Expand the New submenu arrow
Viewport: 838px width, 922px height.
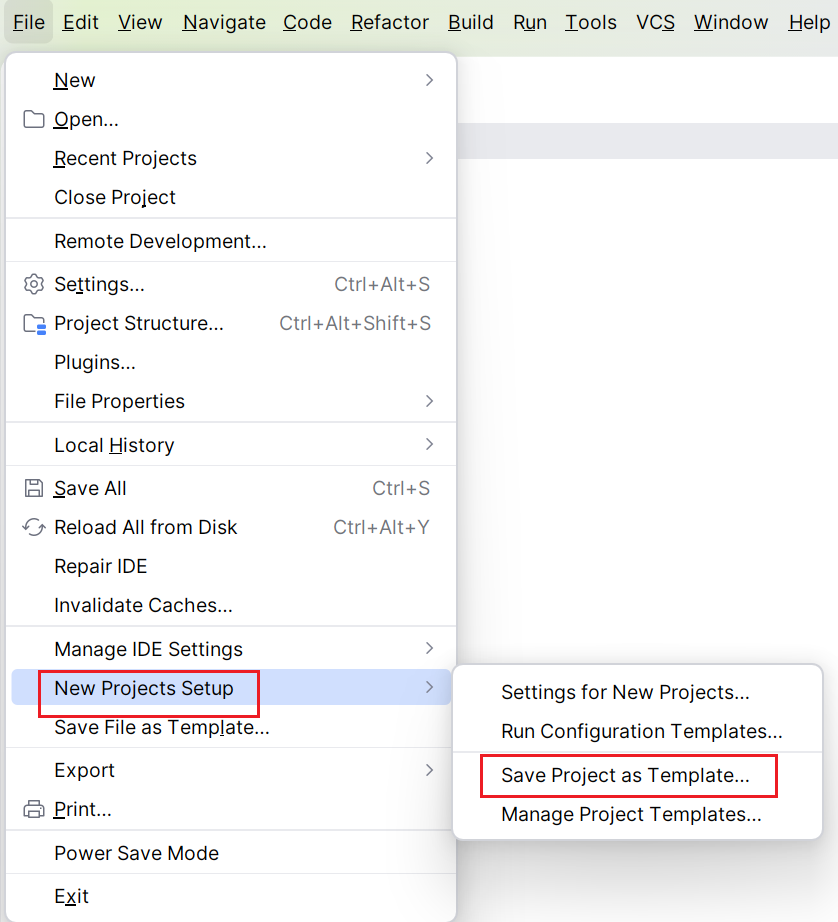coord(429,80)
